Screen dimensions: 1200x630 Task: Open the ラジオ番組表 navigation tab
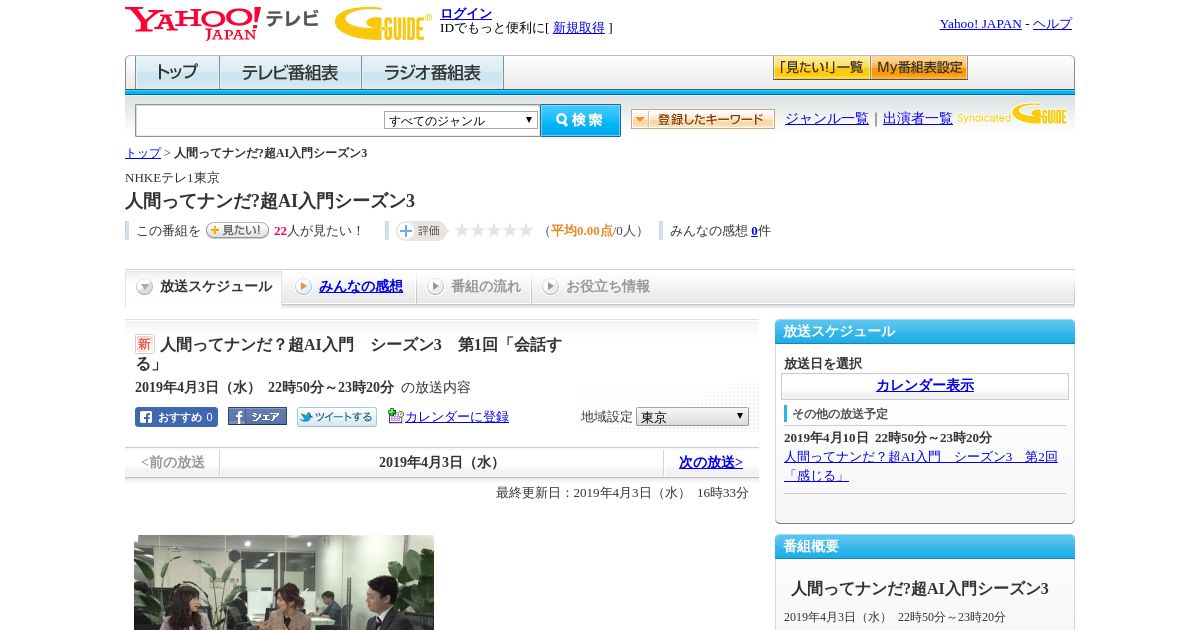pyautogui.click(x=432, y=73)
